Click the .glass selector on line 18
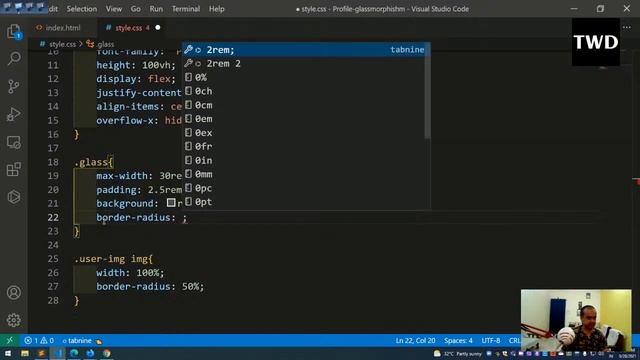The image size is (640, 360). tap(91, 162)
